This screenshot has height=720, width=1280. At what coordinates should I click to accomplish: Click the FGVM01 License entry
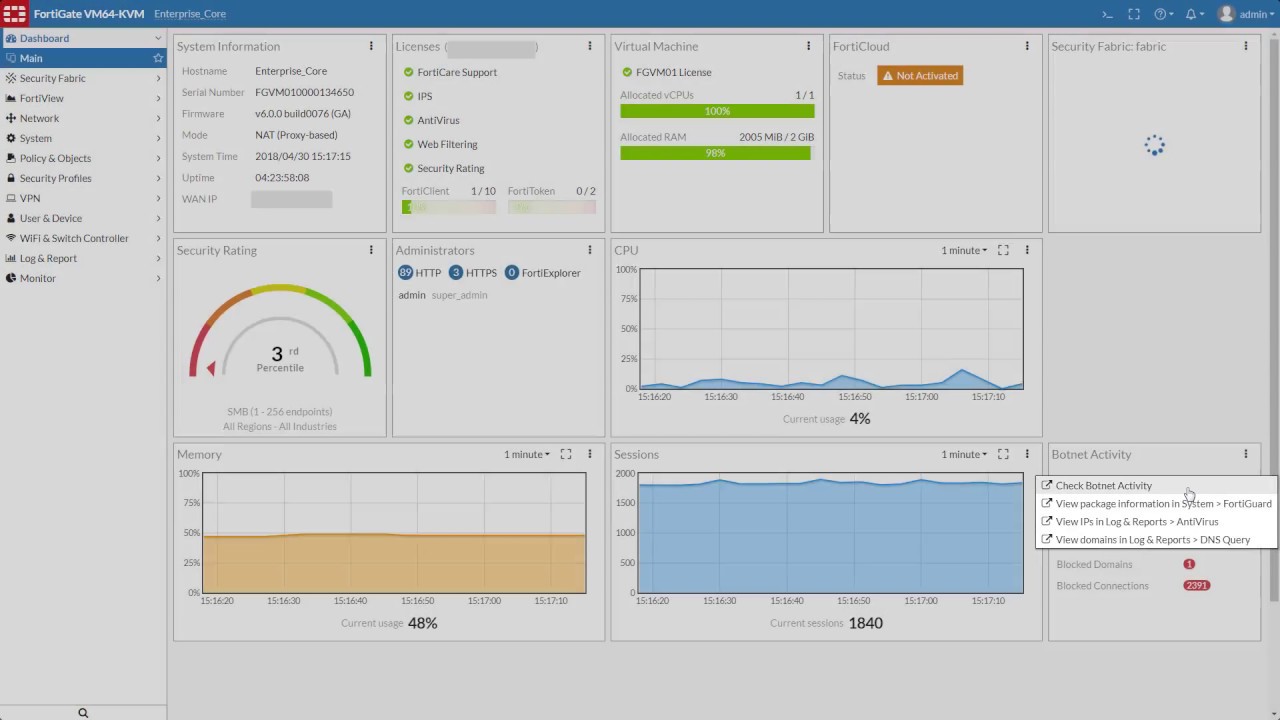666,72
